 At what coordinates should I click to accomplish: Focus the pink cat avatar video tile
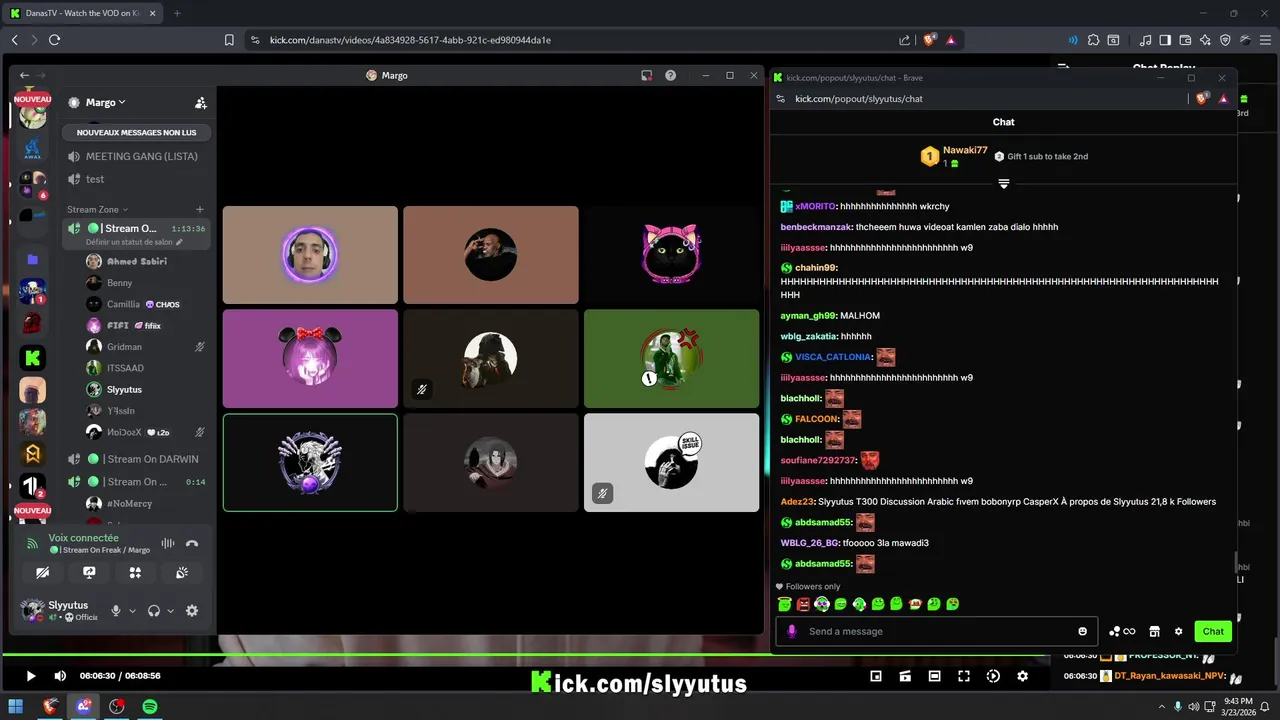point(671,255)
